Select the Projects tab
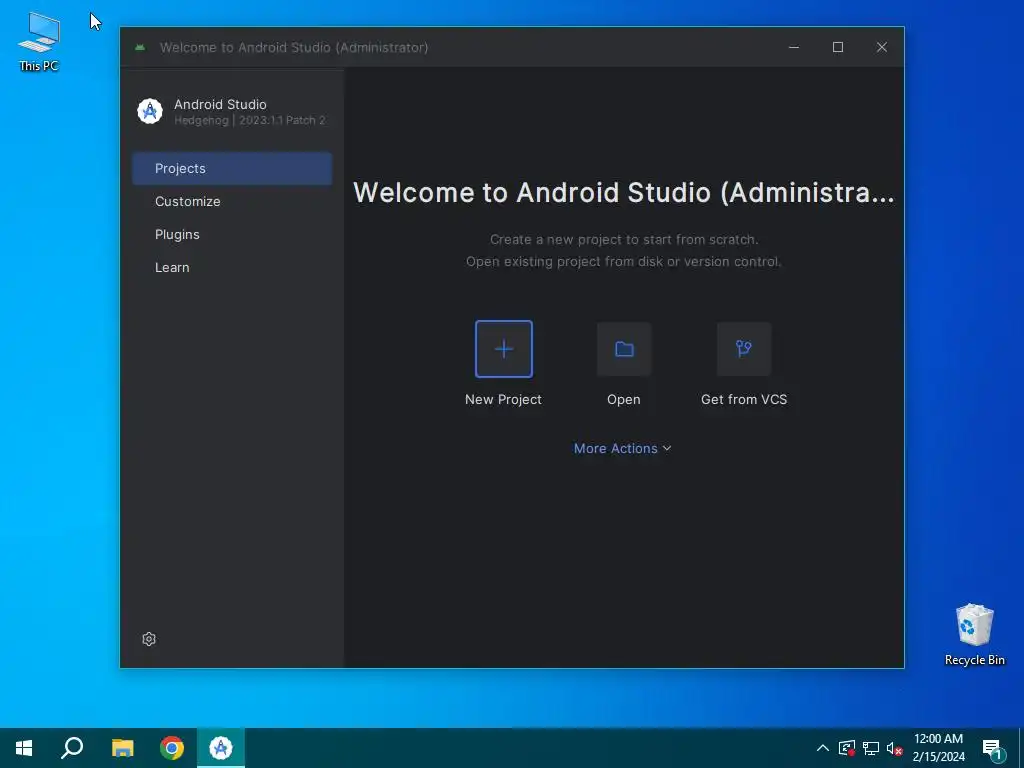1024x768 pixels. coord(232,168)
